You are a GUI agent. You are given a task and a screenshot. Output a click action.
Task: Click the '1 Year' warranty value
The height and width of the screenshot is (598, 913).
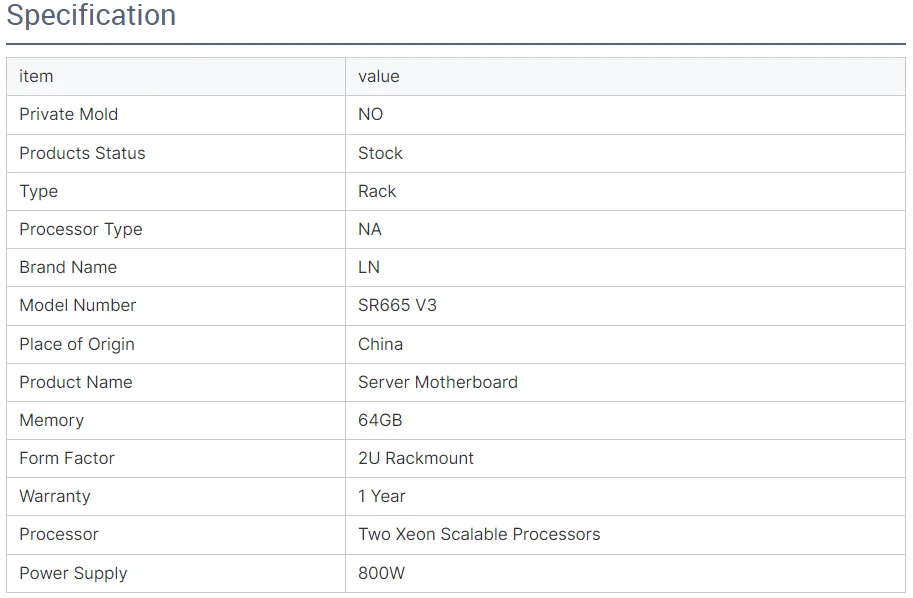pyautogui.click(x=382, y=496)
